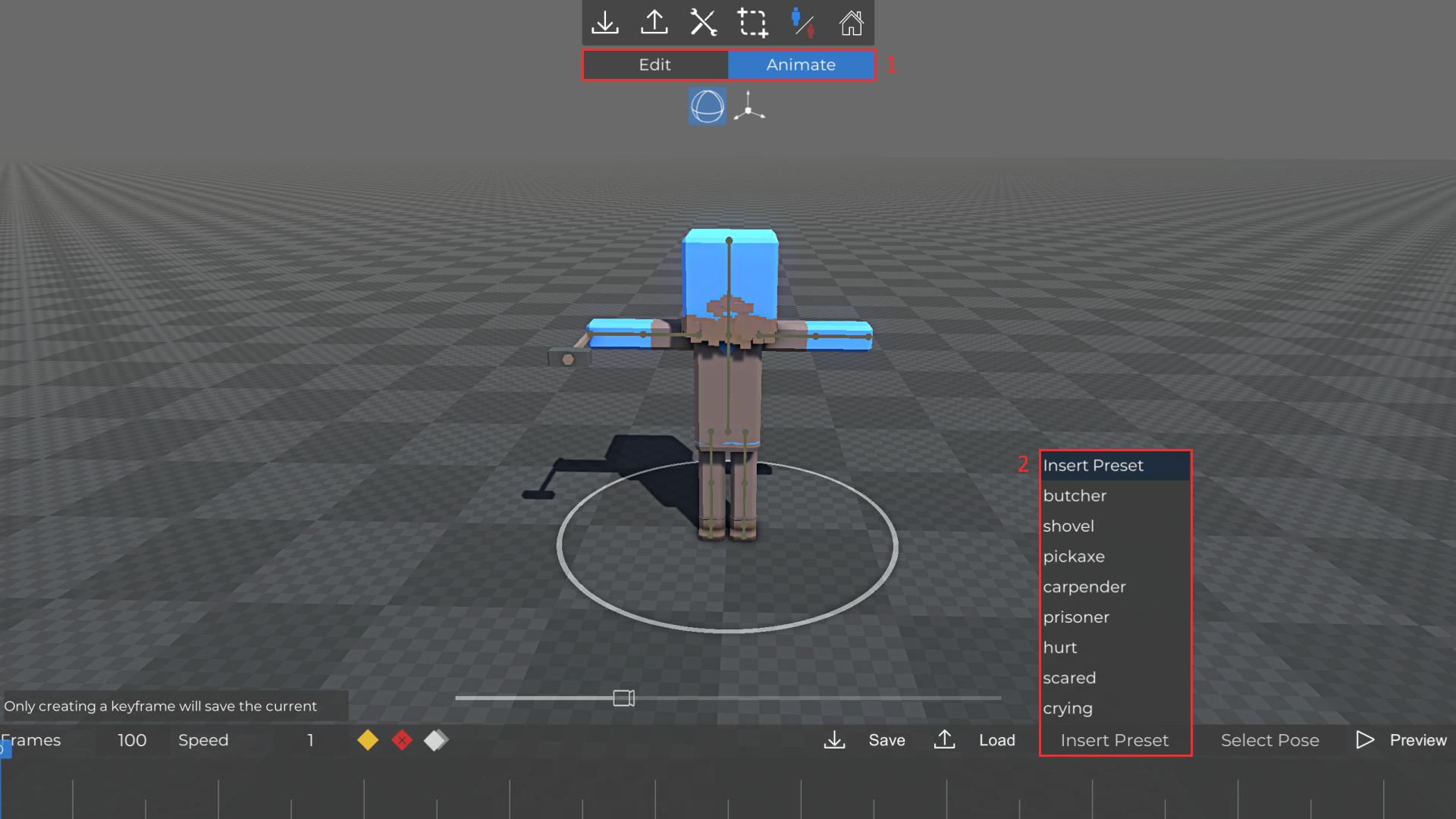Click the white double diamond keyframe icon
1456x819 pixels.
click(436, 740)
